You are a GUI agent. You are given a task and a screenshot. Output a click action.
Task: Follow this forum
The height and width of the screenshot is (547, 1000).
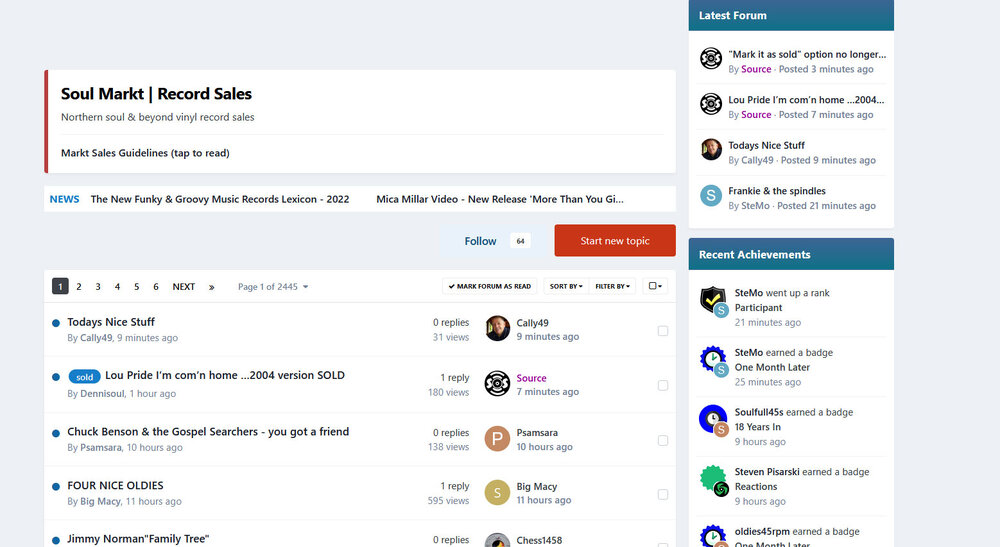pyautogui.click(x=480, y=241)
